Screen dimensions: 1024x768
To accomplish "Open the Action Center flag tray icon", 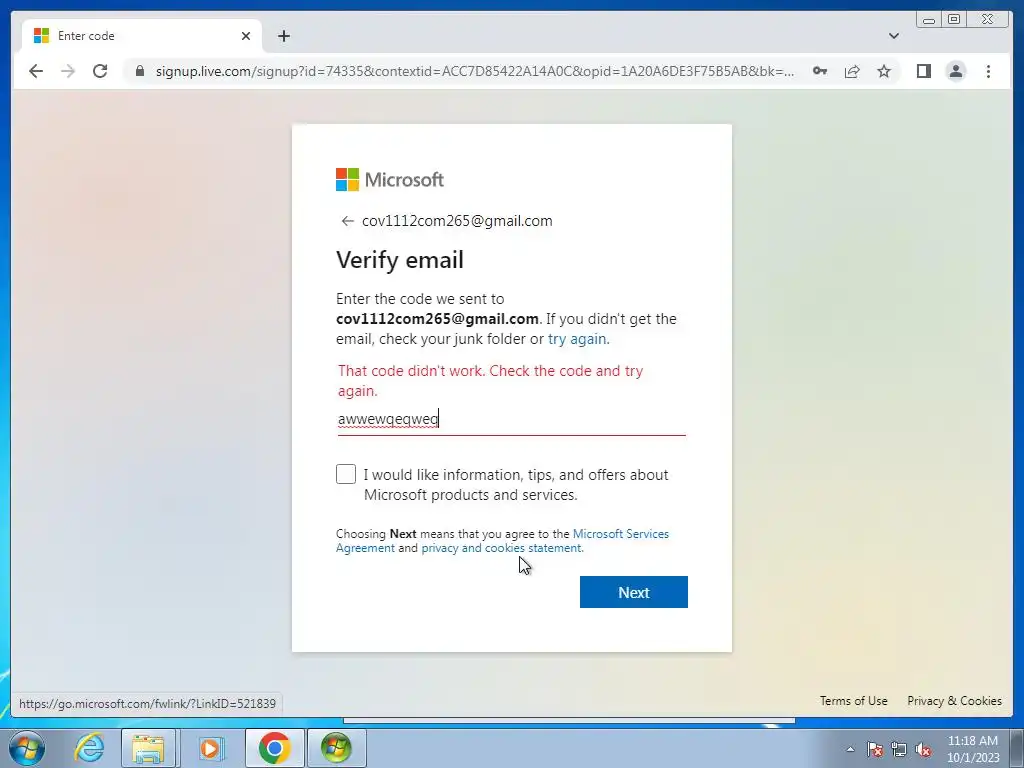I will [875, 749].
